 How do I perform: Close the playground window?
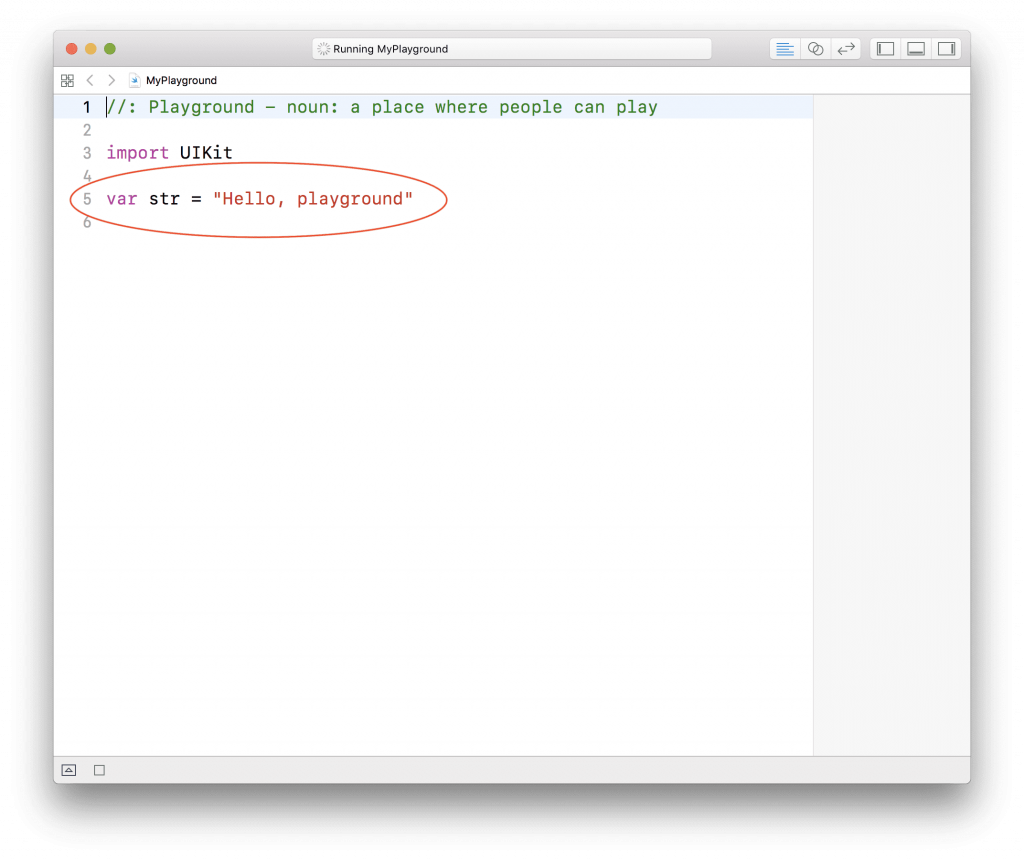click(72, 49)
